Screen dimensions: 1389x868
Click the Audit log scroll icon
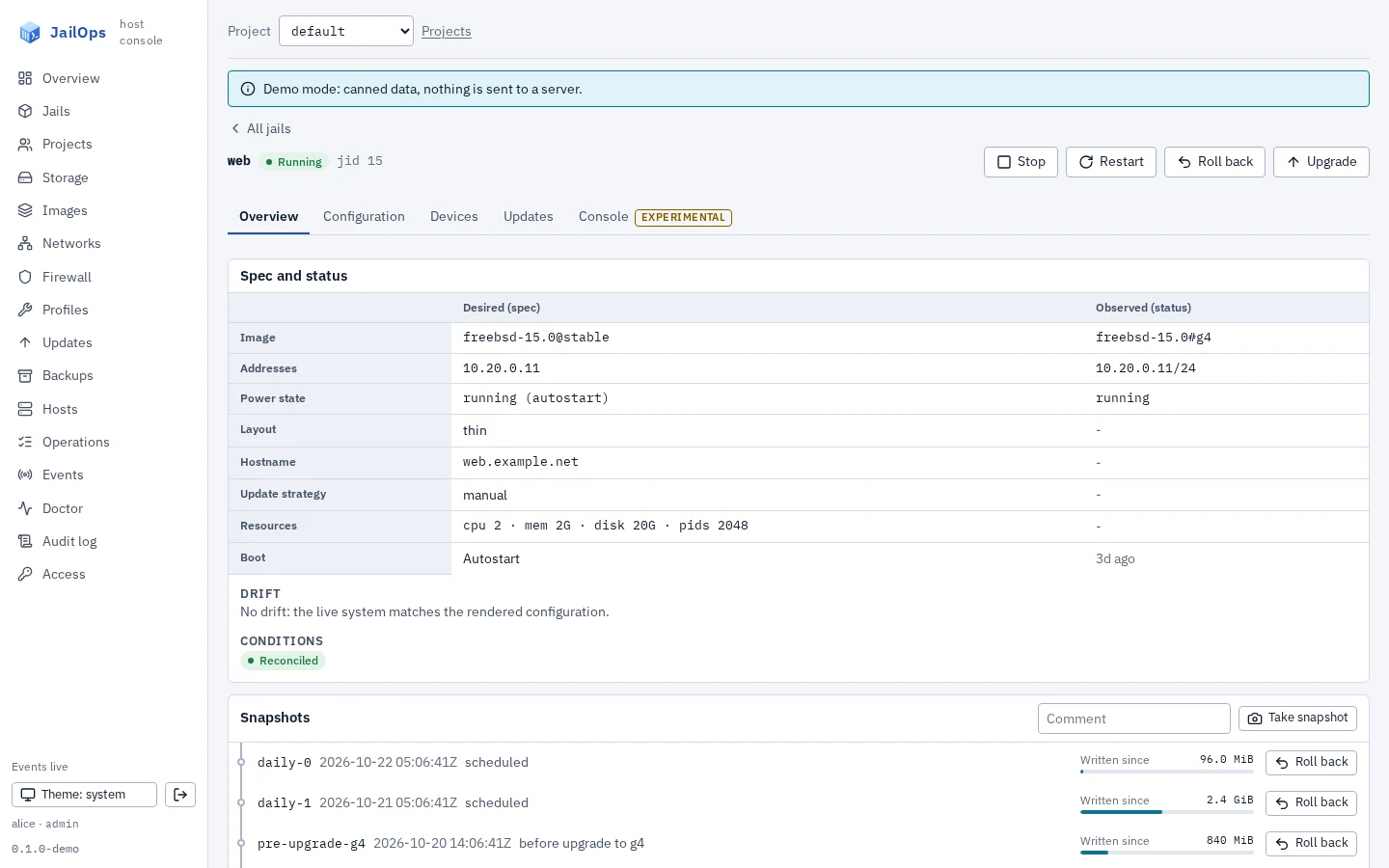25,541
